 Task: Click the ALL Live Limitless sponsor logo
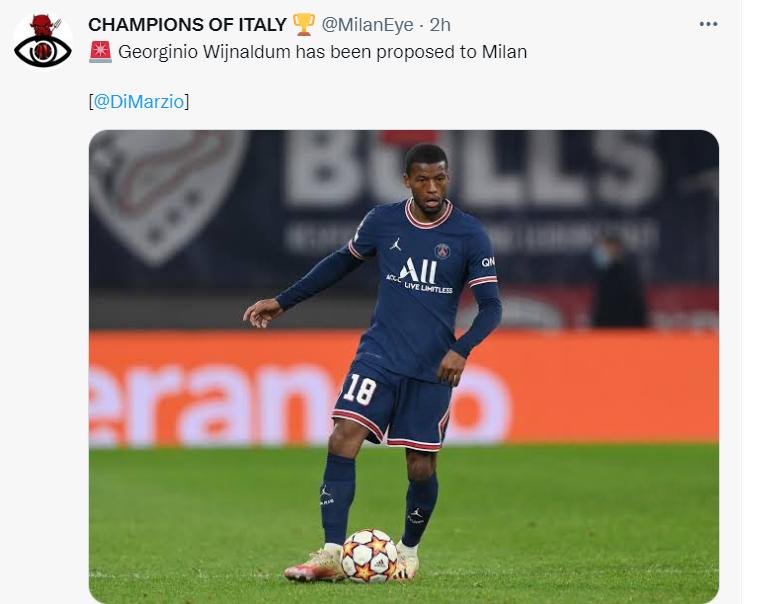point(420,276)
